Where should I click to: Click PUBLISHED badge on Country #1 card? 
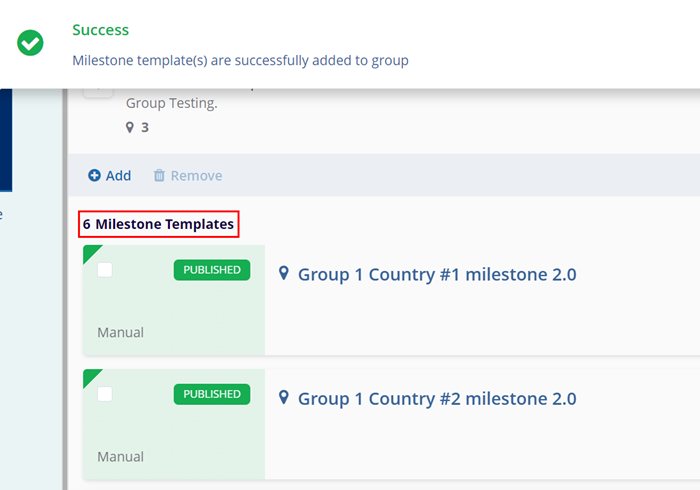212,270
